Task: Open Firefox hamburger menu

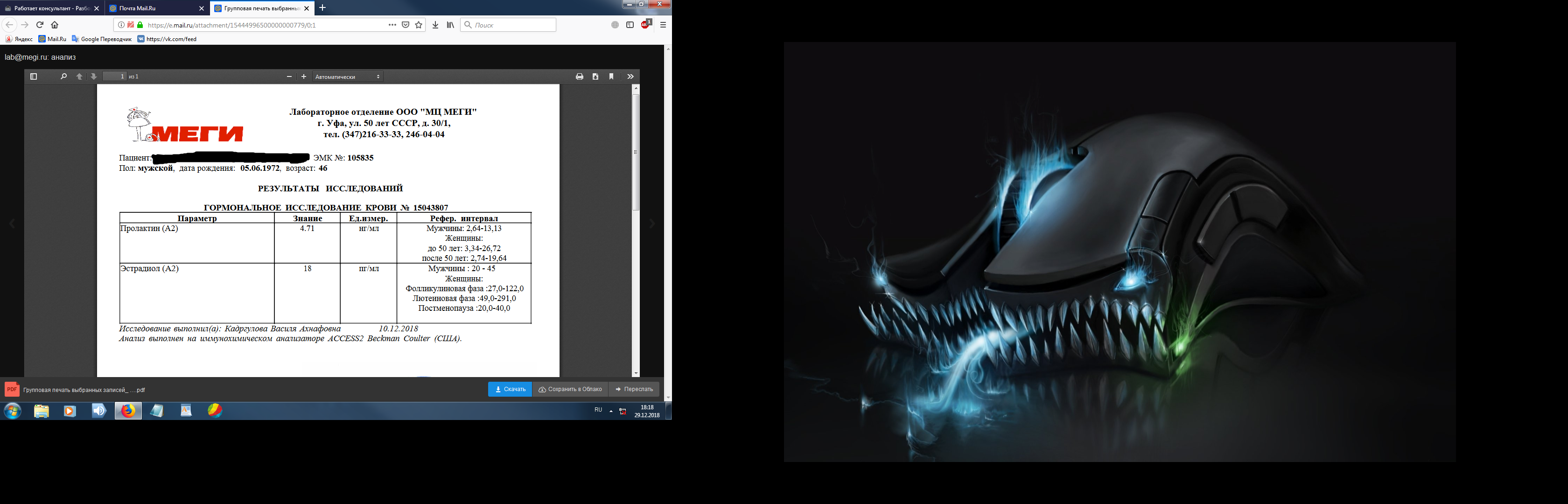Action: 663,25
